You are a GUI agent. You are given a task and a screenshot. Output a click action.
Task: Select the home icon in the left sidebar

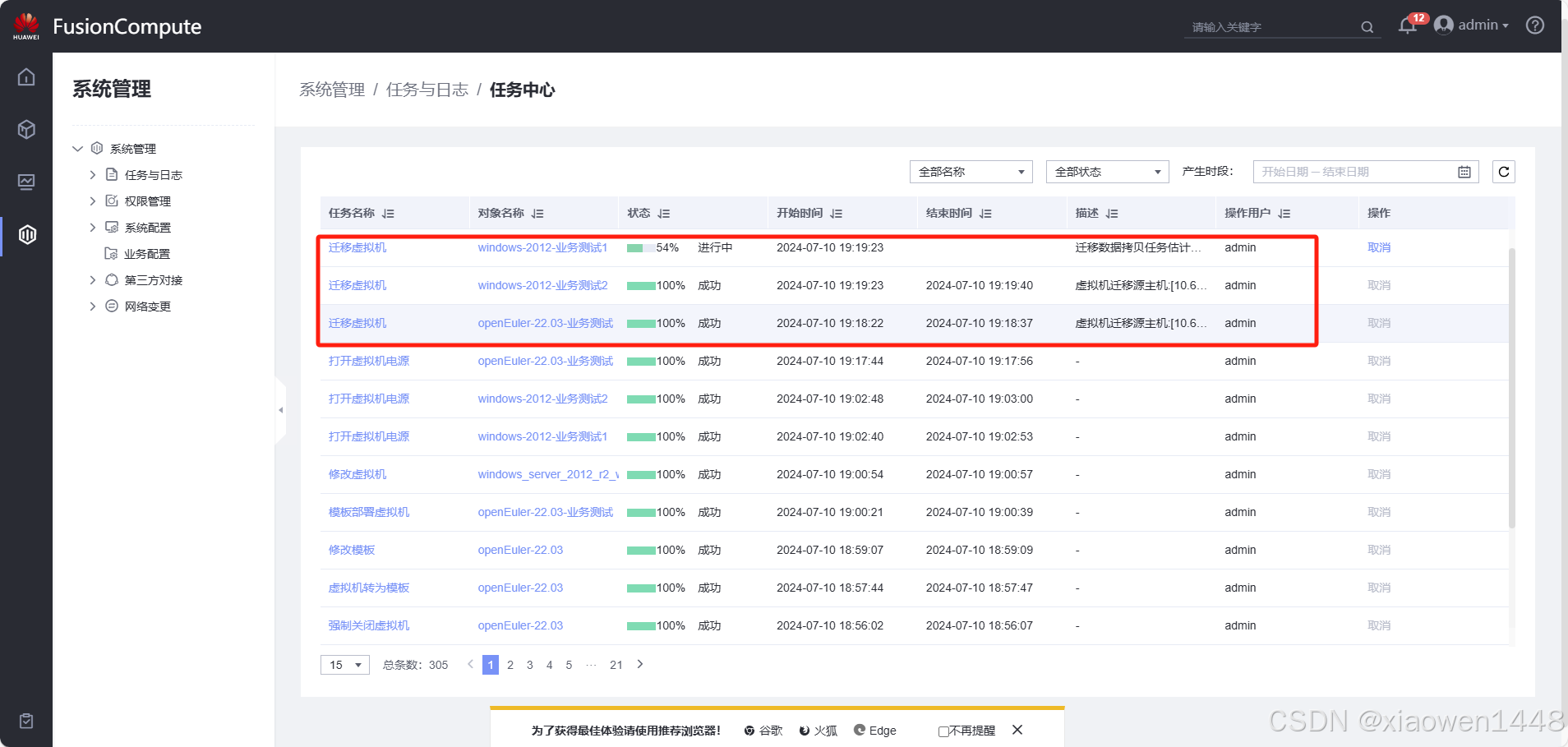(26, 76)
